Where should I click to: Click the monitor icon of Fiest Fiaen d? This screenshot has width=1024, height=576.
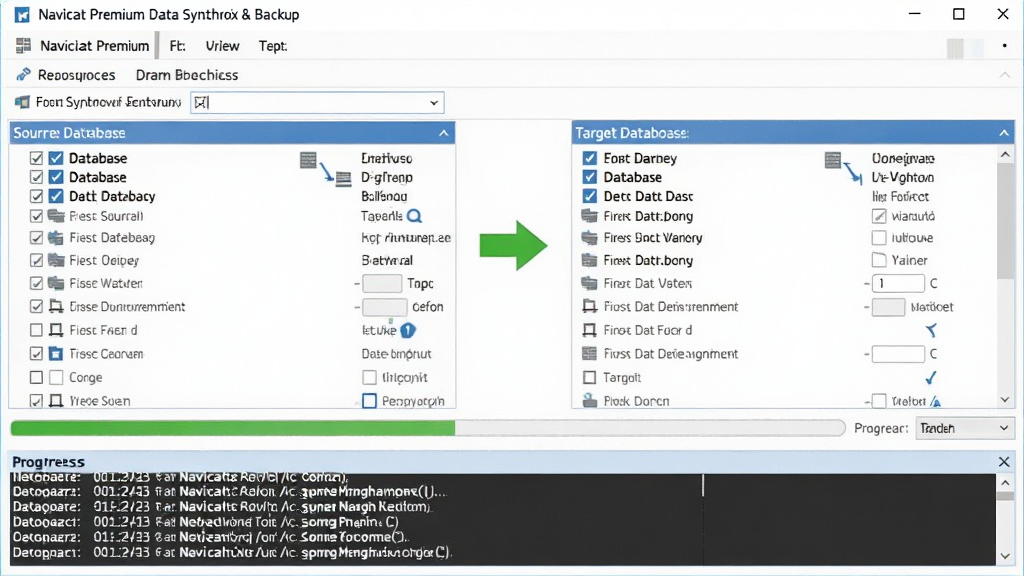tap(56, 330)
